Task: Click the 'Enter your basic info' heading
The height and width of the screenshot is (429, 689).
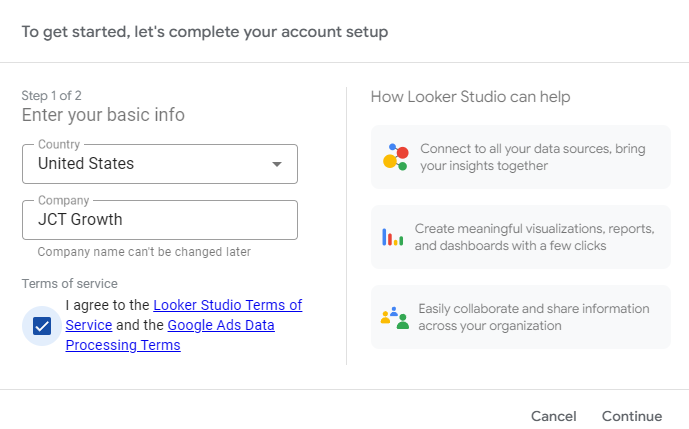Action: click(103, 115)
